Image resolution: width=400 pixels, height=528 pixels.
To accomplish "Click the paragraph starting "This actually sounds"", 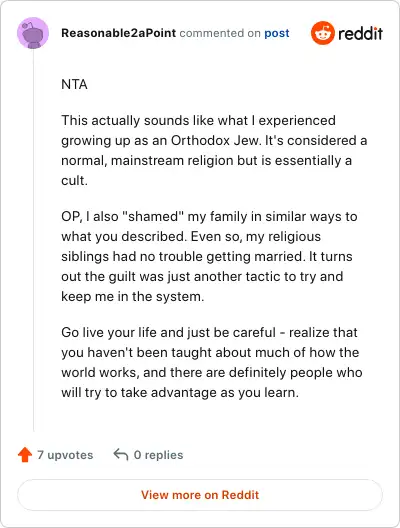I will (x=214, y=151).
